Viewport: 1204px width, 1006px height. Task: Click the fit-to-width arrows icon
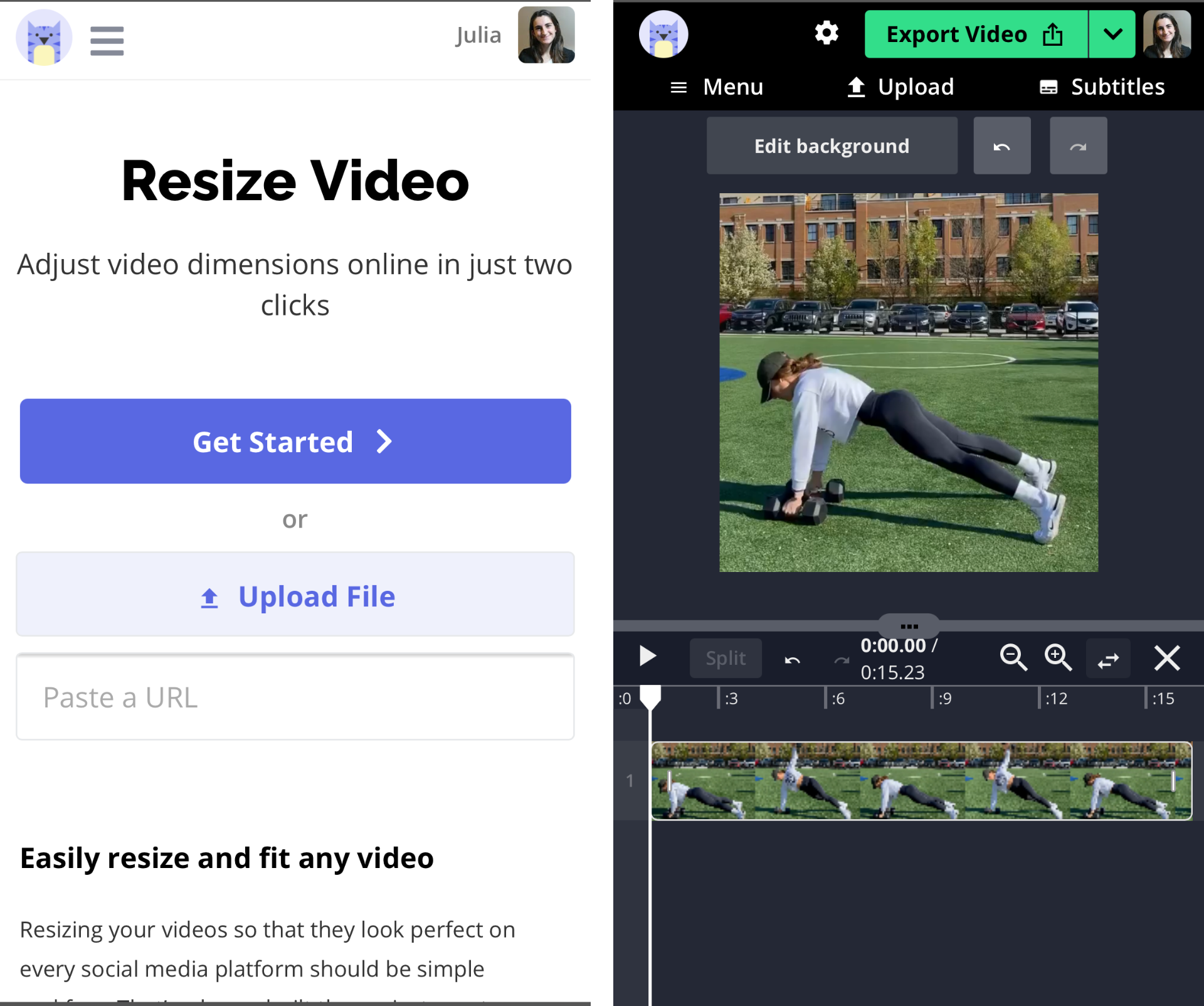click(1108, 659)
